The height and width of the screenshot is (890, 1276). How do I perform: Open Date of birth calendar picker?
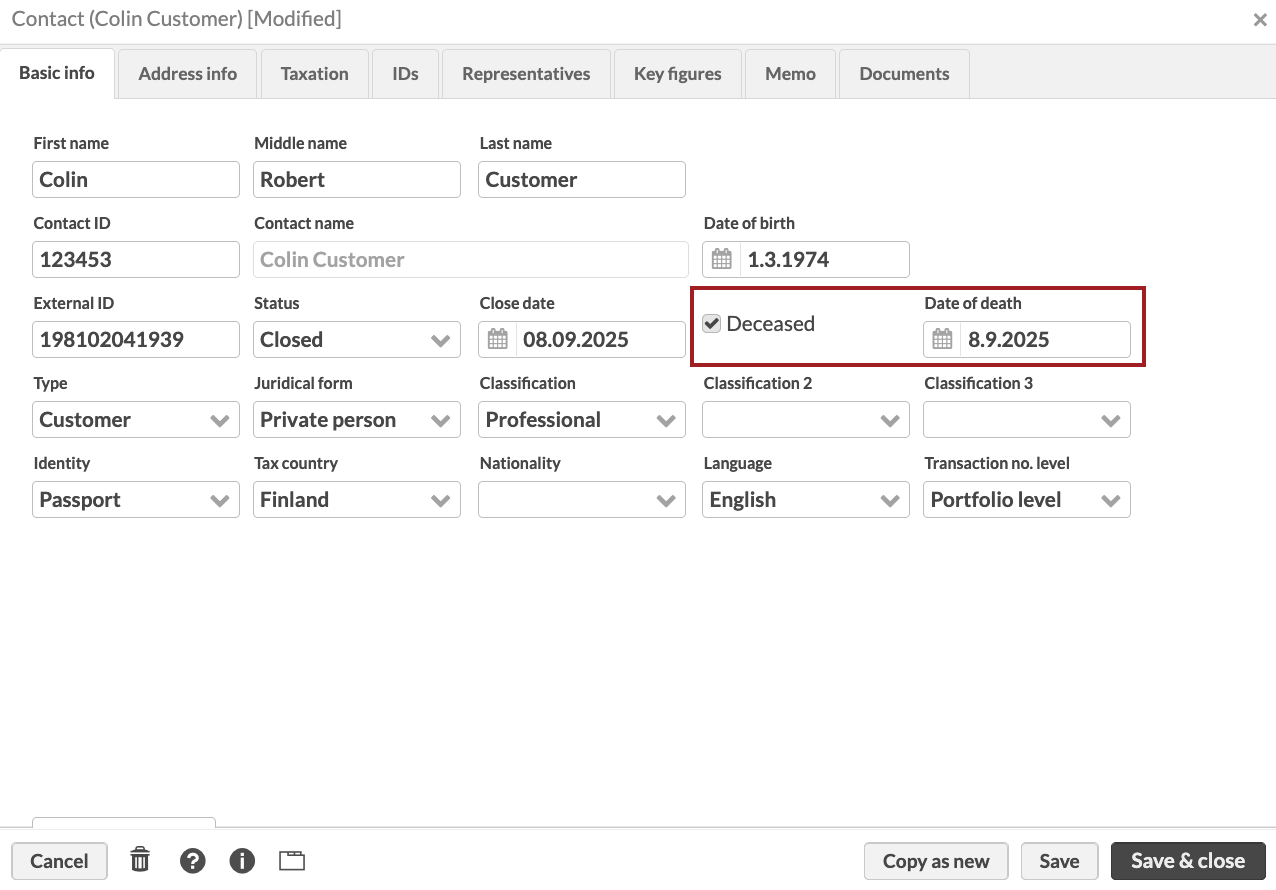click(722, 259)
